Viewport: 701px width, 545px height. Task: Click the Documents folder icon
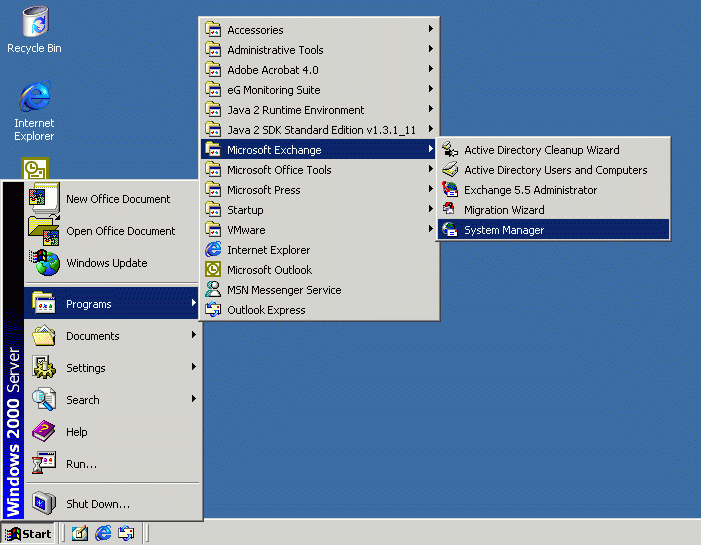(44, 335)
